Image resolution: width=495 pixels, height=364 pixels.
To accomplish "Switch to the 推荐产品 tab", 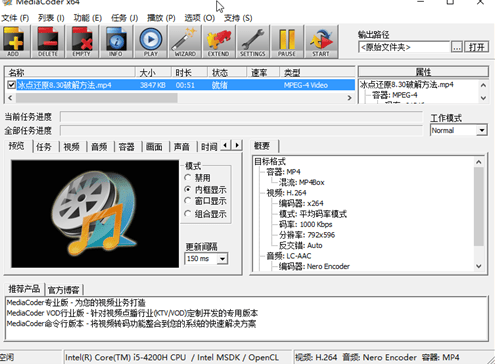I will [24, 289].
